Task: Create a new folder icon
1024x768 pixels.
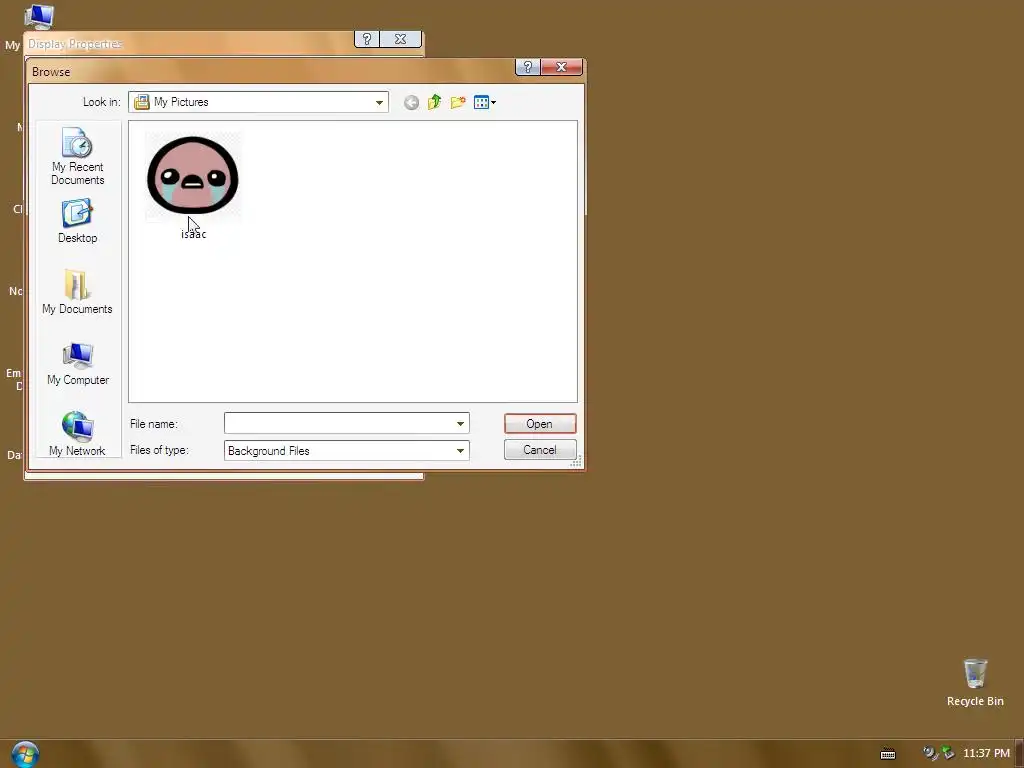Action: [x=458, y=103]
